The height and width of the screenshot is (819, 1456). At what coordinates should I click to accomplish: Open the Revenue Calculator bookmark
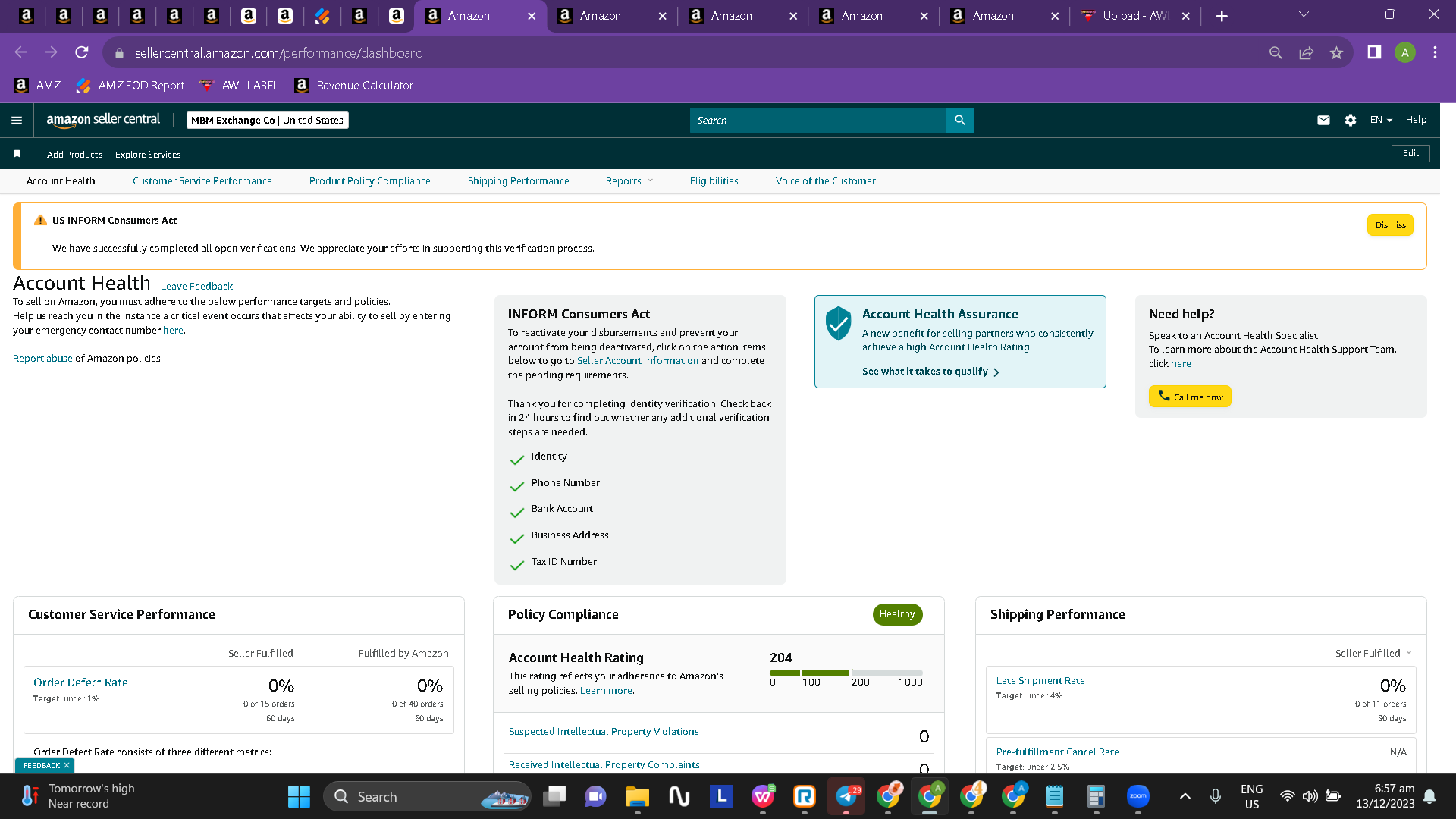click(354, 86)
